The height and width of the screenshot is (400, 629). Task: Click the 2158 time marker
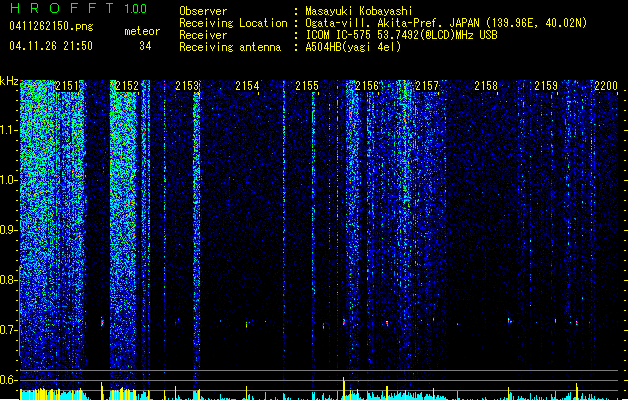486,86
